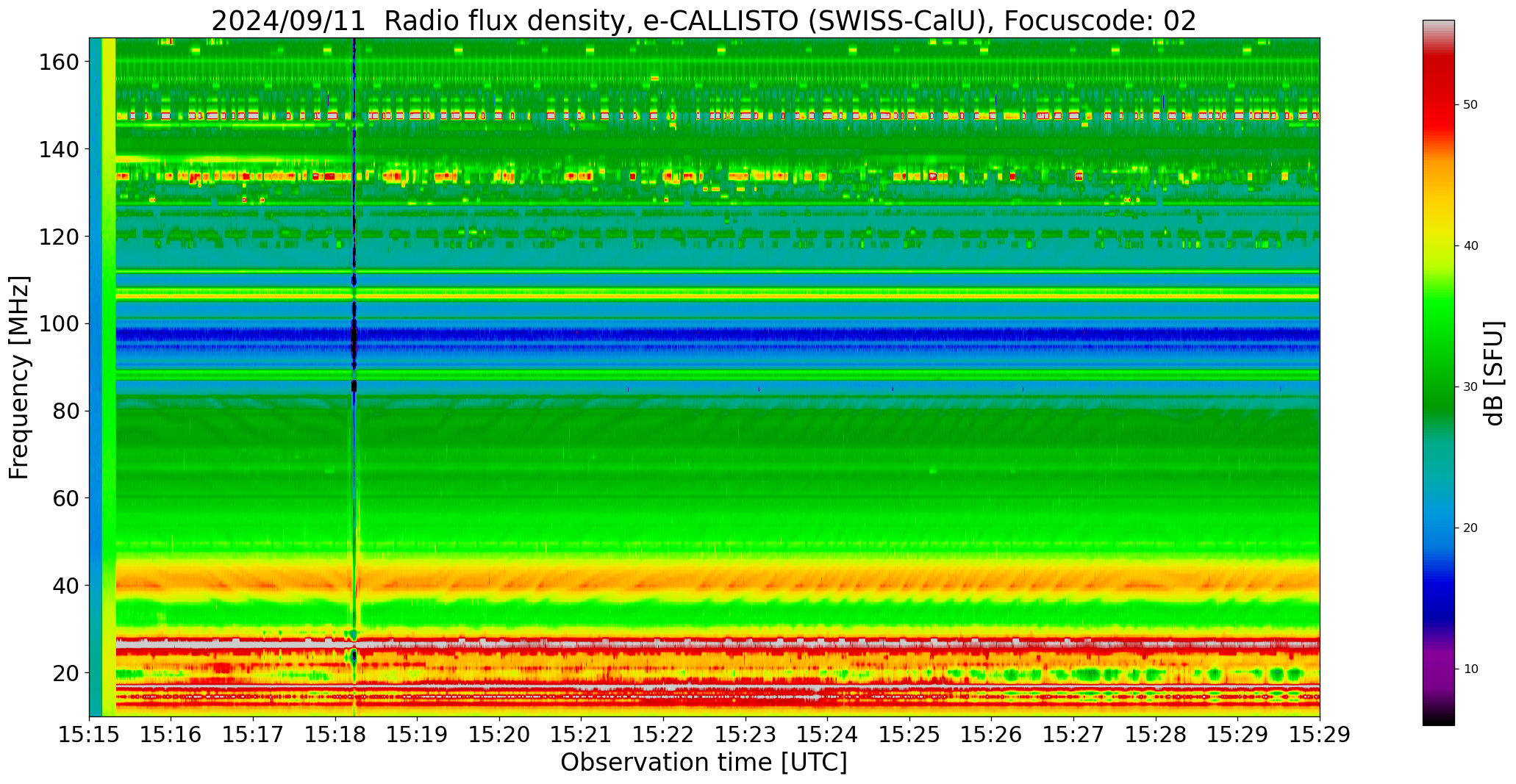Click the 60 frequency tick label
This screenshot has height=784, width=1516.
(65, 497)
